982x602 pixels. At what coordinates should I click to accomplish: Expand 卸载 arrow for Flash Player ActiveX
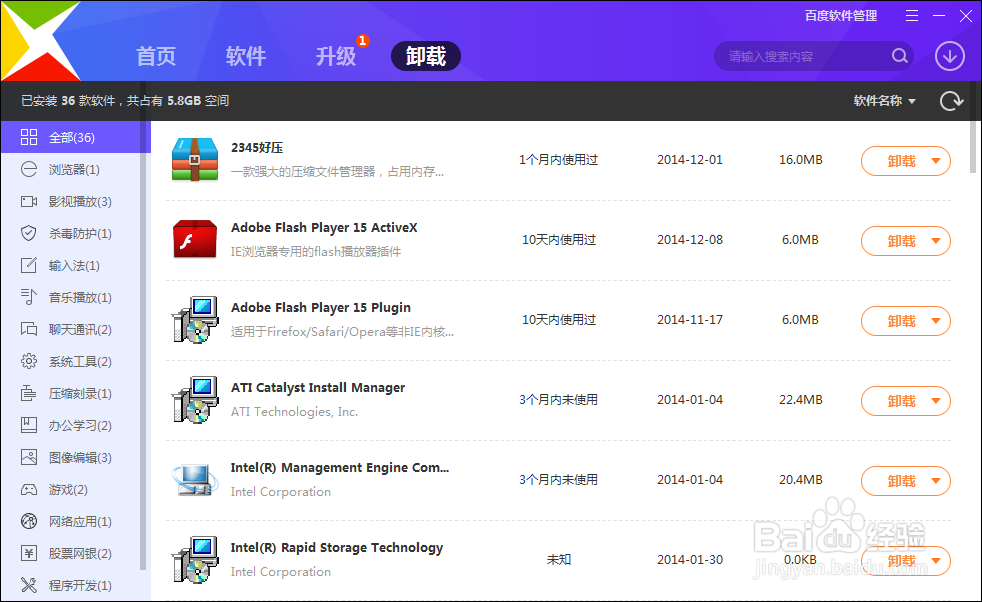[x=936, y=241]
